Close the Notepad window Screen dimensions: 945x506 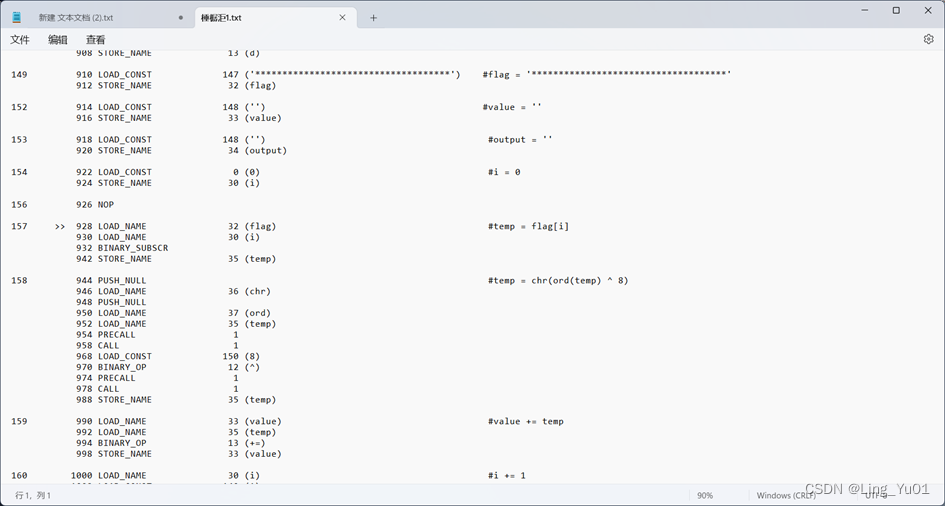928,10
